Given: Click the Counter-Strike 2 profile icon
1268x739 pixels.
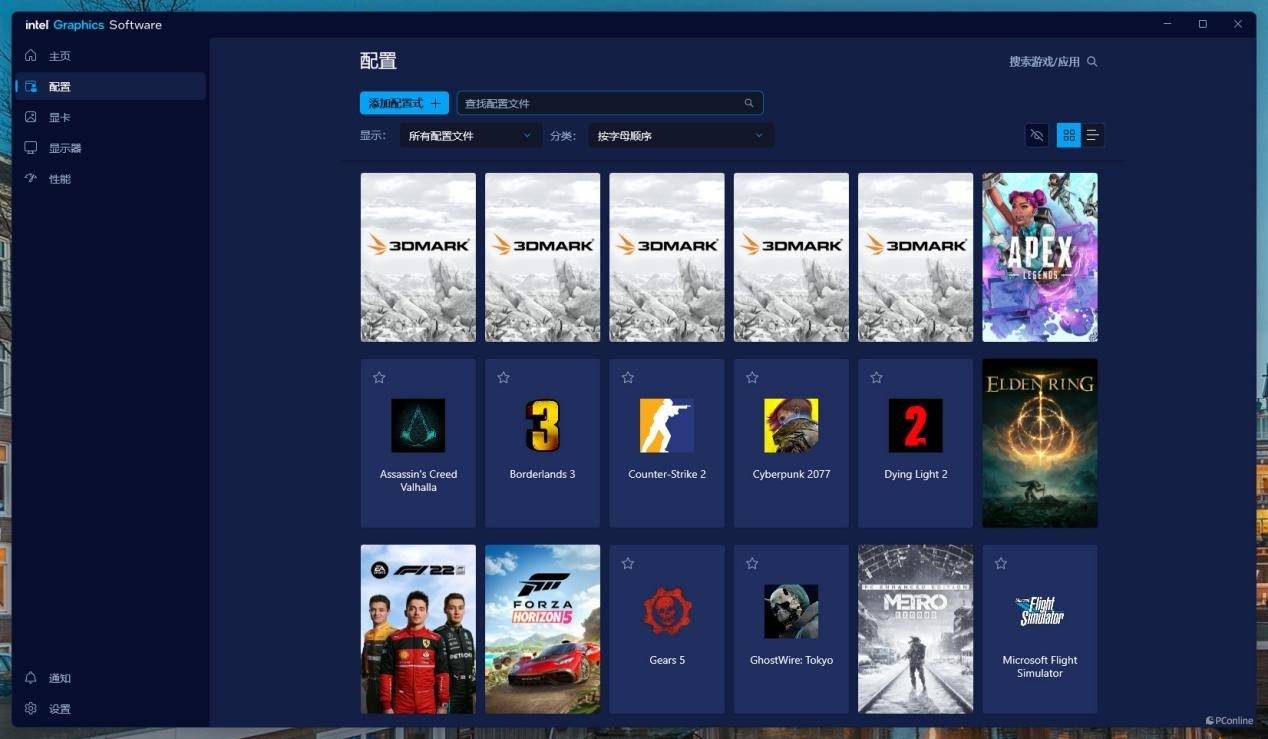Looking at the screenshot, I should tap(667, 425).
